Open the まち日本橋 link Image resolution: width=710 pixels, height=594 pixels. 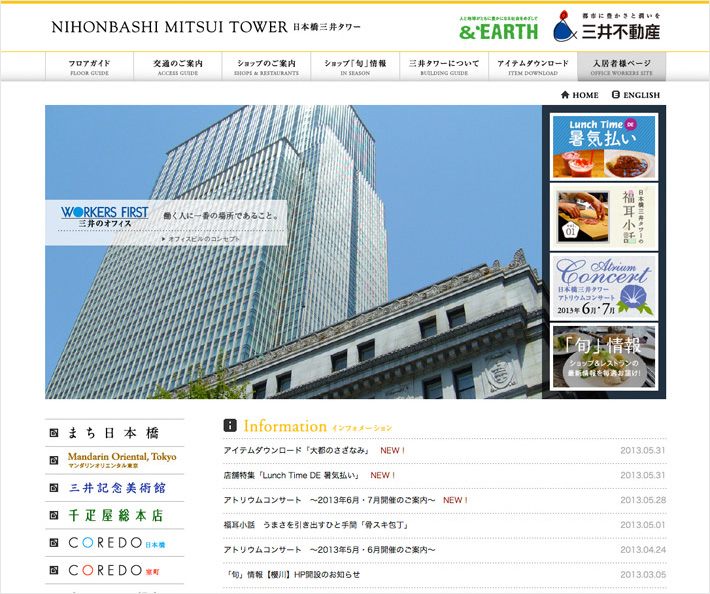click(114, 433)
